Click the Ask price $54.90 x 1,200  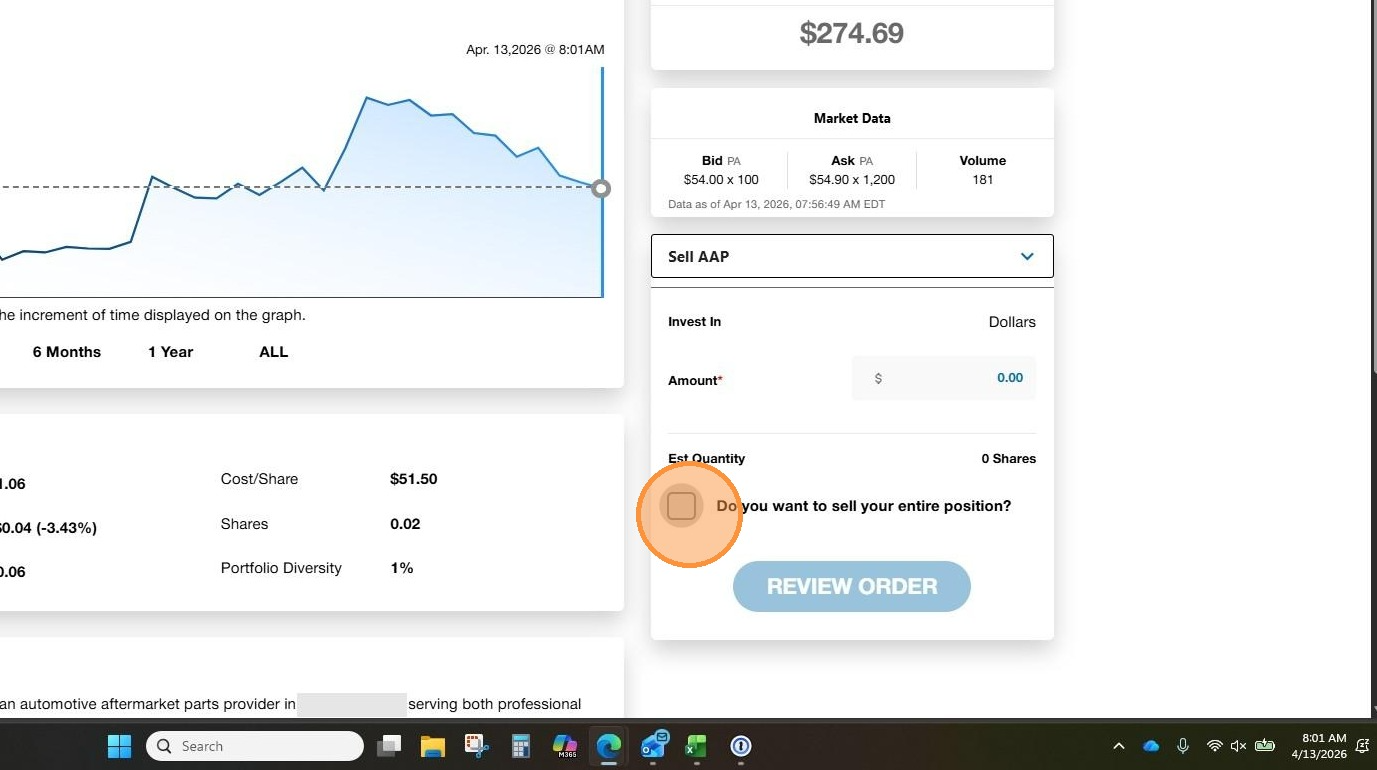point(852,180)
